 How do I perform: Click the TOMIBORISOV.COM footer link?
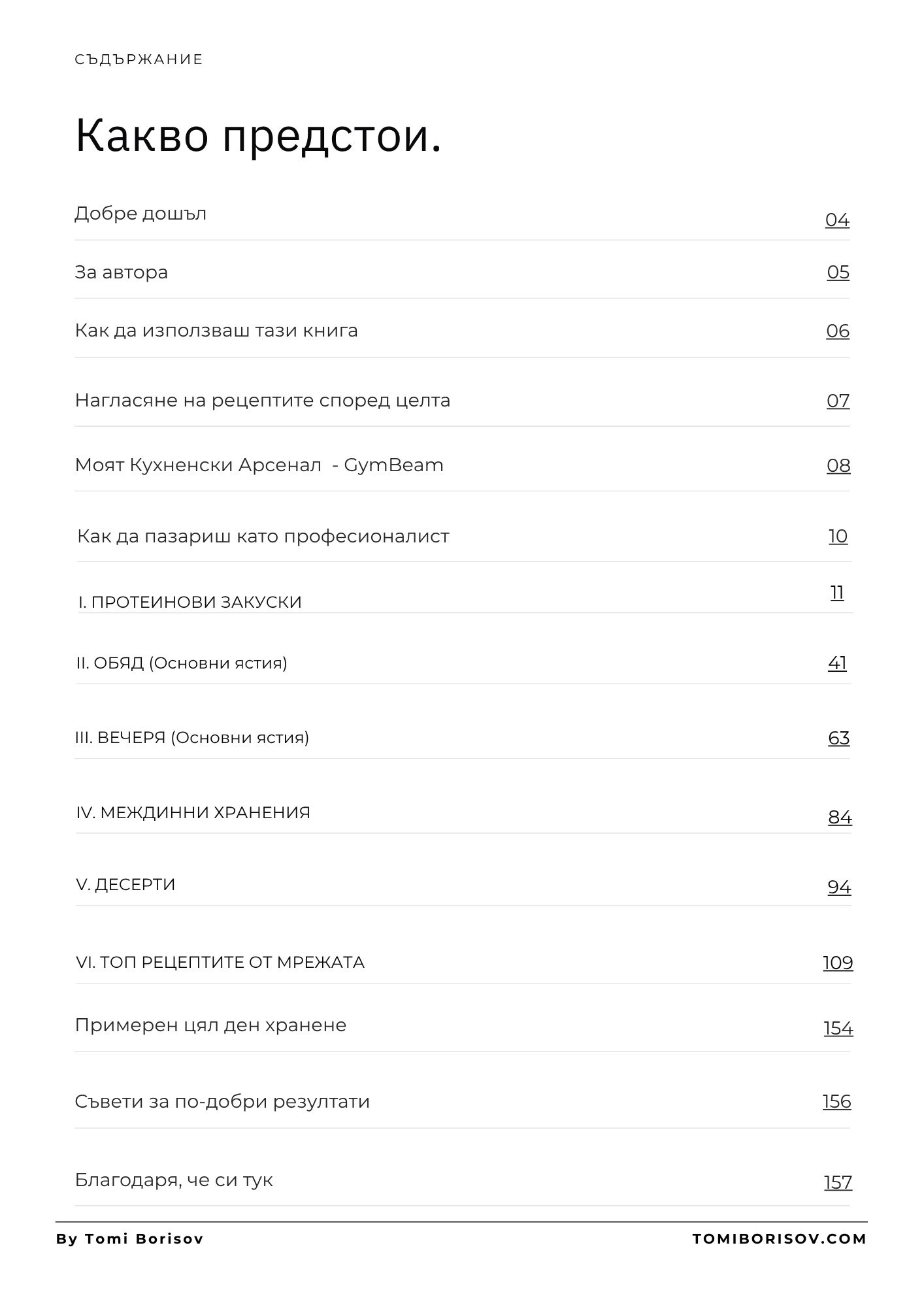click(x=780, y=1239)
